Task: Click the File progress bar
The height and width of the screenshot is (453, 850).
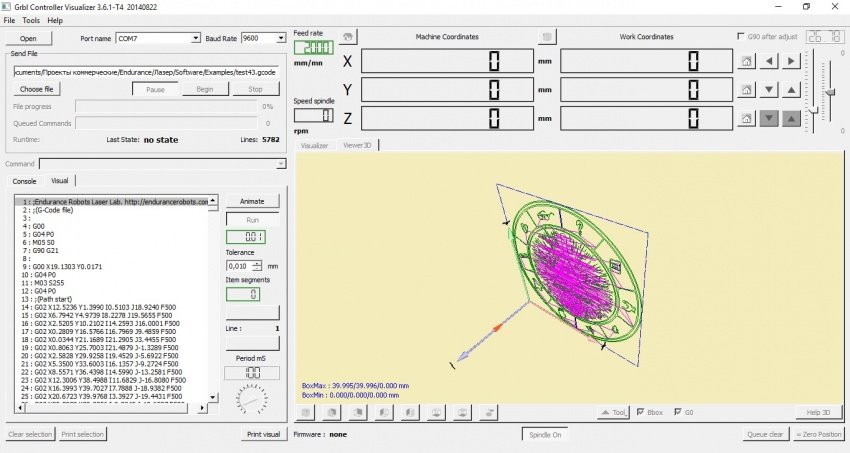Action: 166,107
